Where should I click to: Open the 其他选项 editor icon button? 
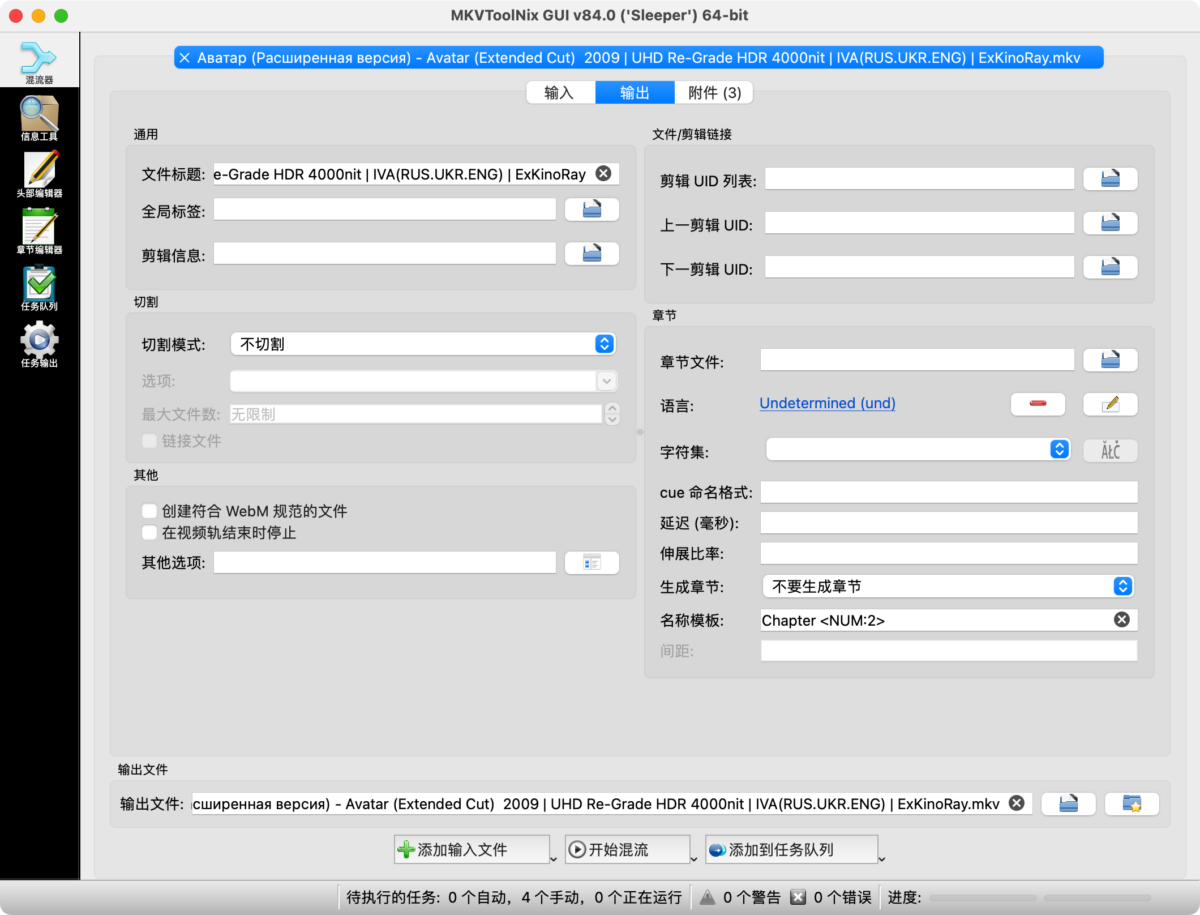click(x=592, y=563)
